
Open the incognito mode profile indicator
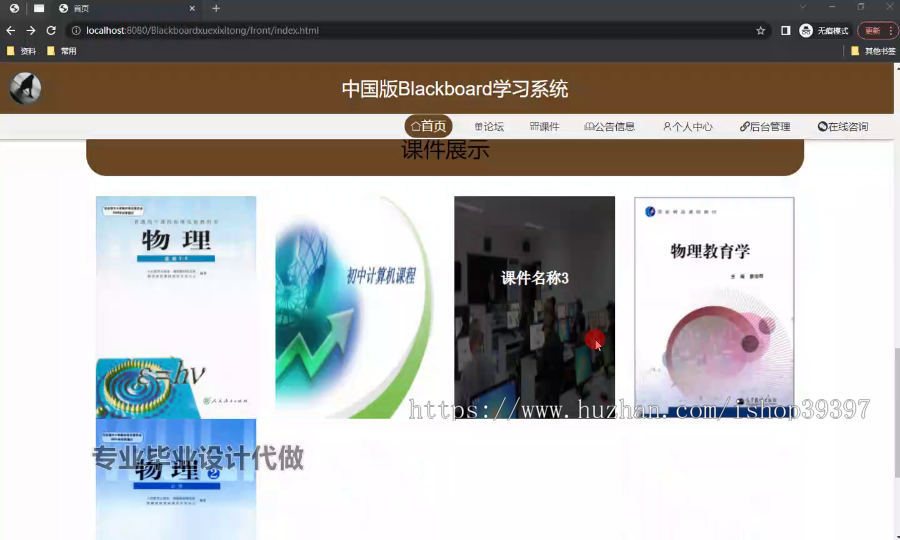(824, 30)
